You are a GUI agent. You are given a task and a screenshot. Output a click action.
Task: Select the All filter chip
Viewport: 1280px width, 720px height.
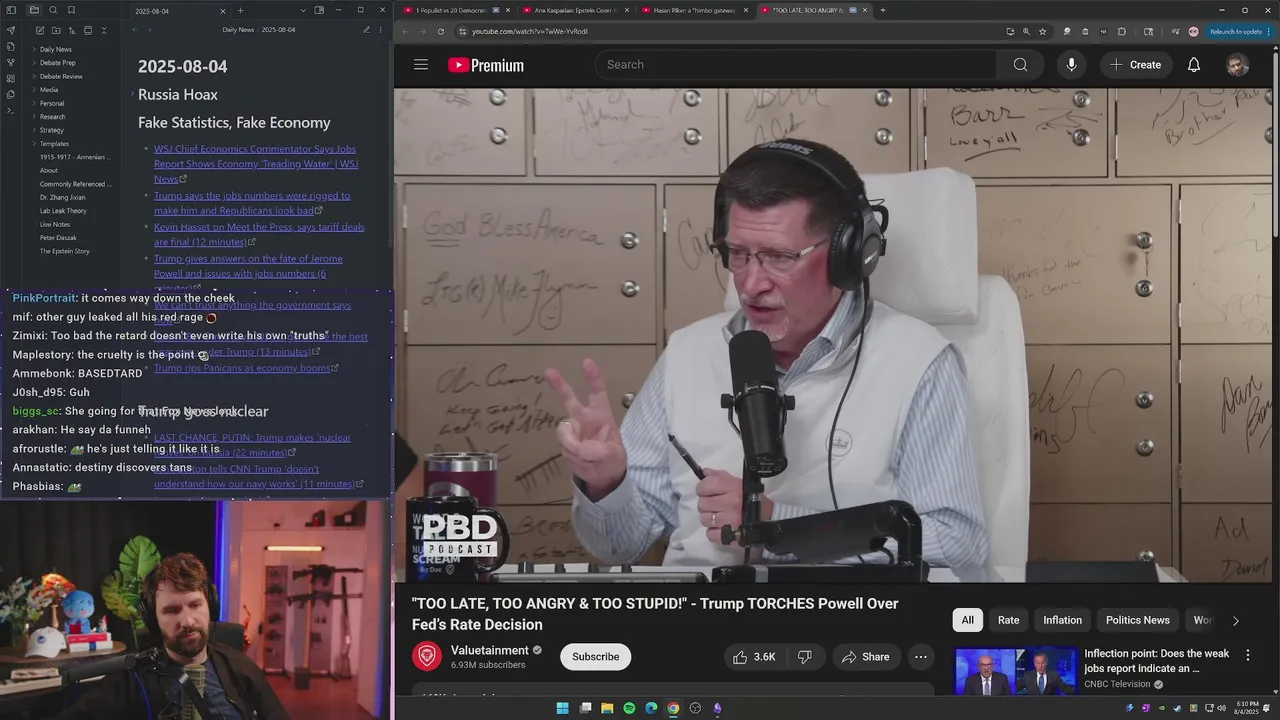[x=967, y=620]
